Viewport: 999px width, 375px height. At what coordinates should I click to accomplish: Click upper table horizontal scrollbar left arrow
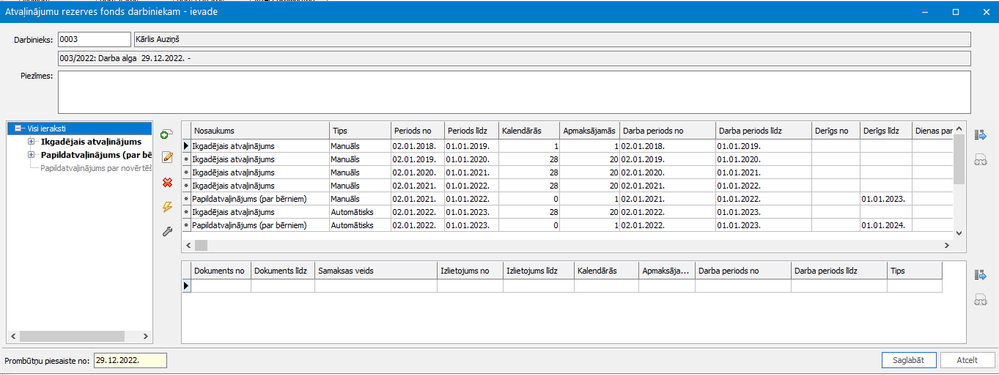coord(188,245)
